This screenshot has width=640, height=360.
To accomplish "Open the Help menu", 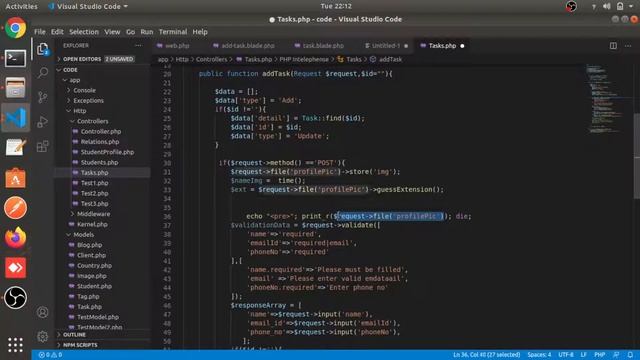I will [200, 32].
